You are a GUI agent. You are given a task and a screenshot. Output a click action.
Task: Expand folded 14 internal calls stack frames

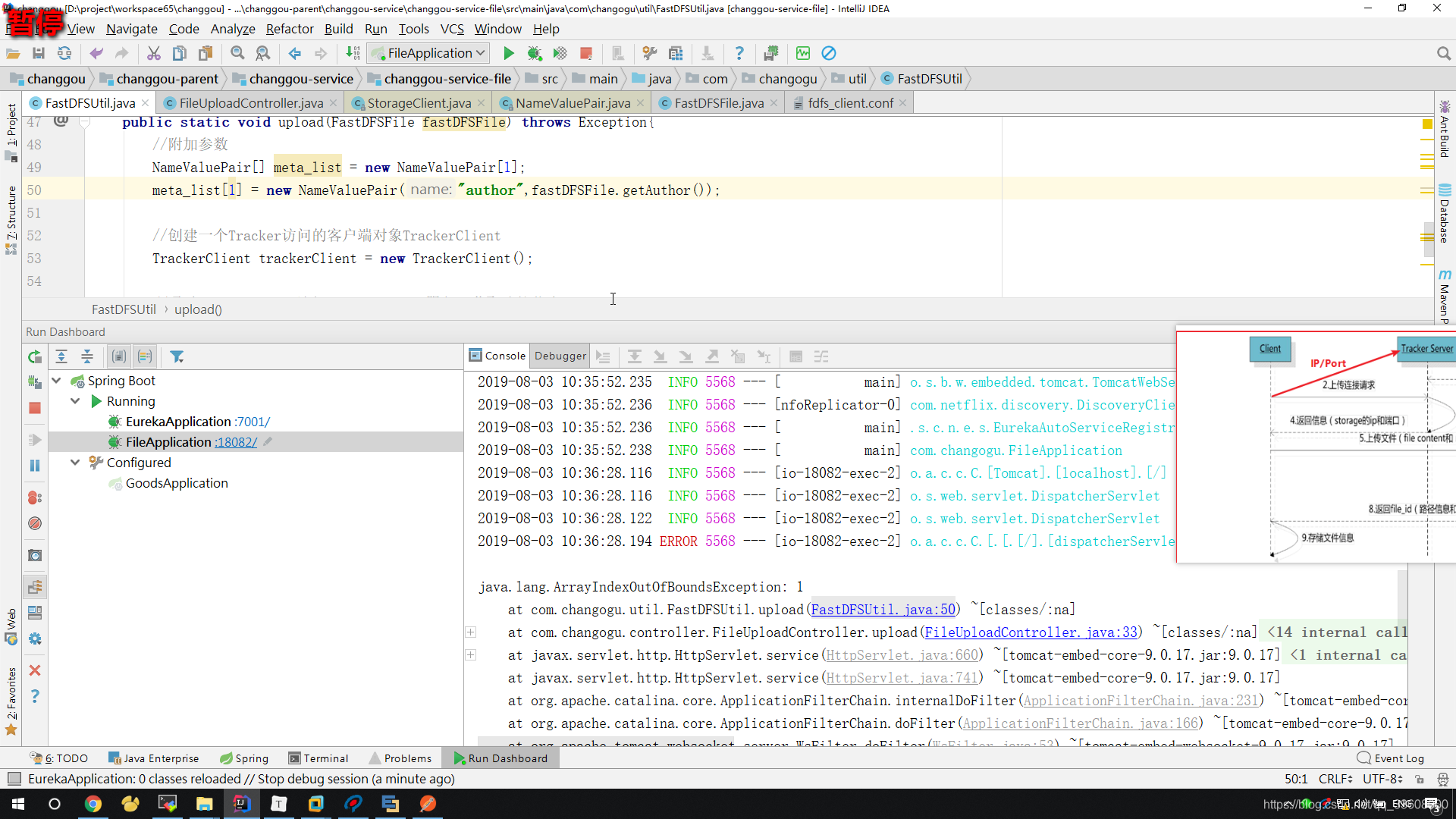pos(471,632)
